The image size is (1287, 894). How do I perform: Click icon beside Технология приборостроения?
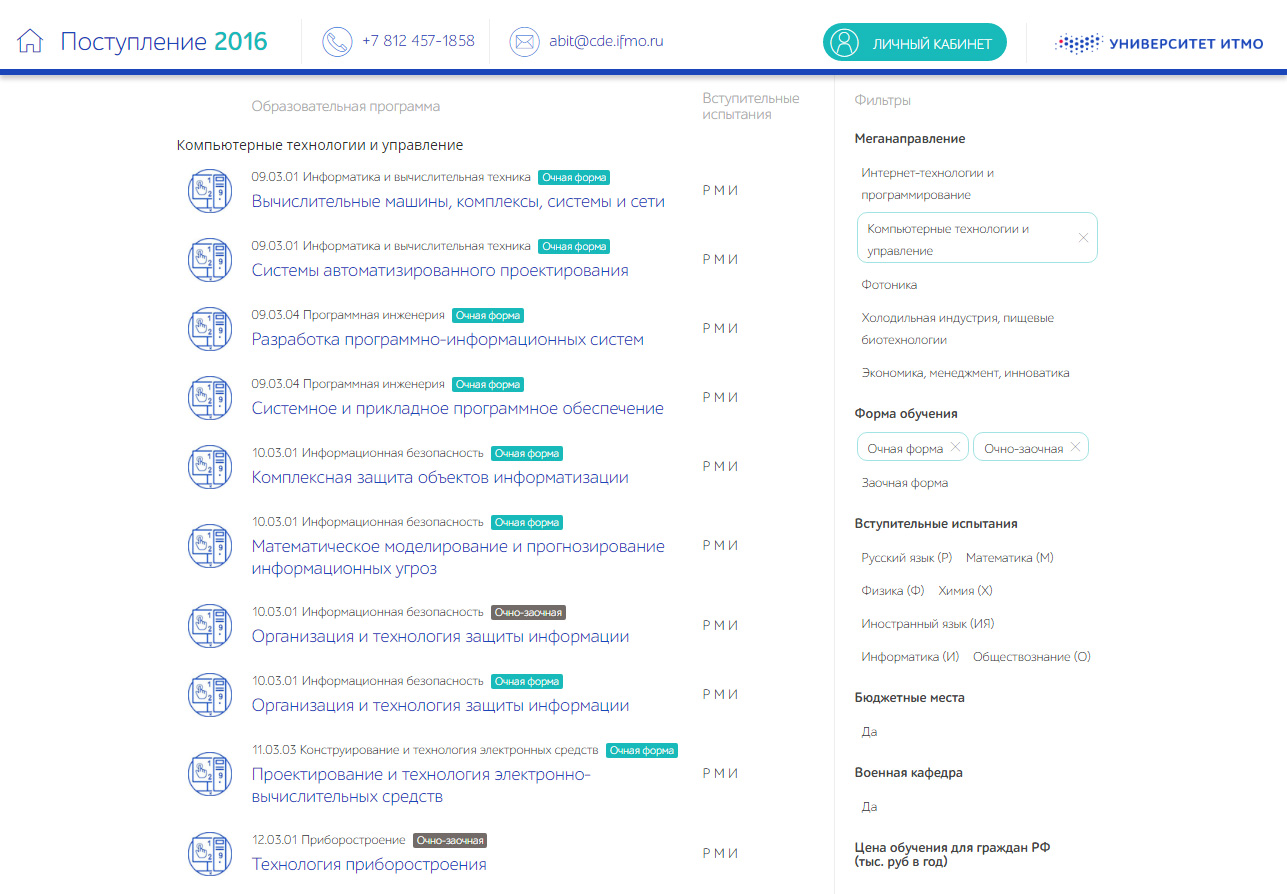click(x=209, y=853)
